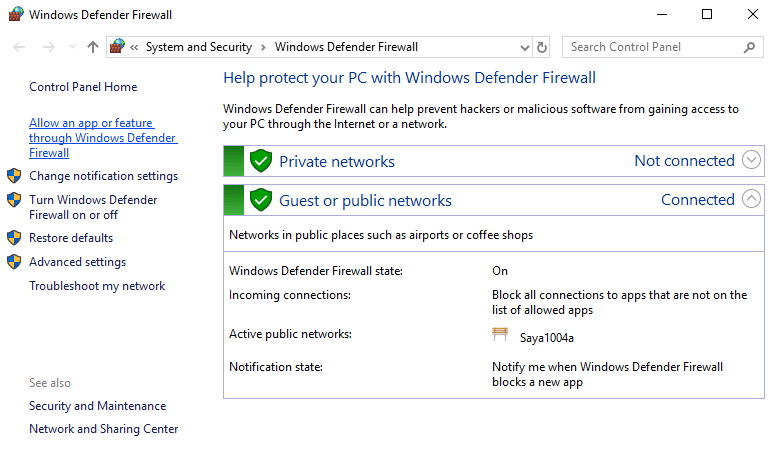The height and width of the screenshot is (455, 775).
Task: Open Change notification settings
Action: coord(103,176)
